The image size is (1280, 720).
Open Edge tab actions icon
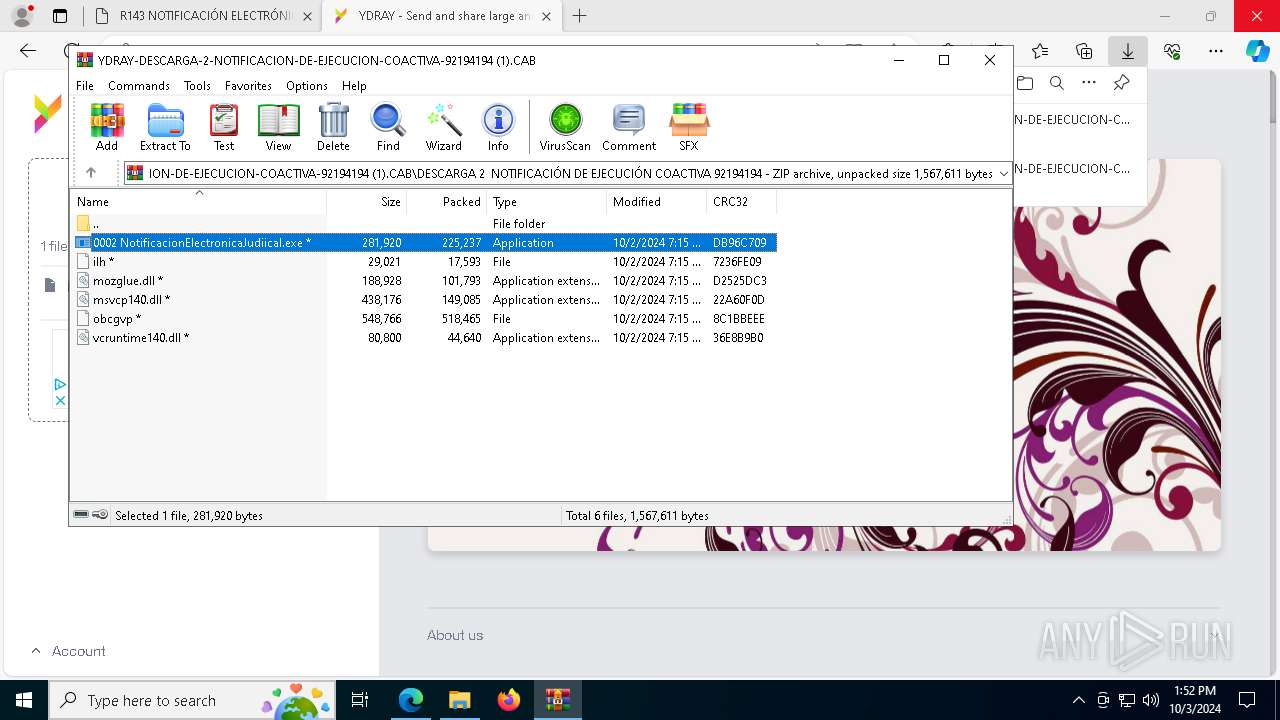pyautogui.click(x=60, y=16)
